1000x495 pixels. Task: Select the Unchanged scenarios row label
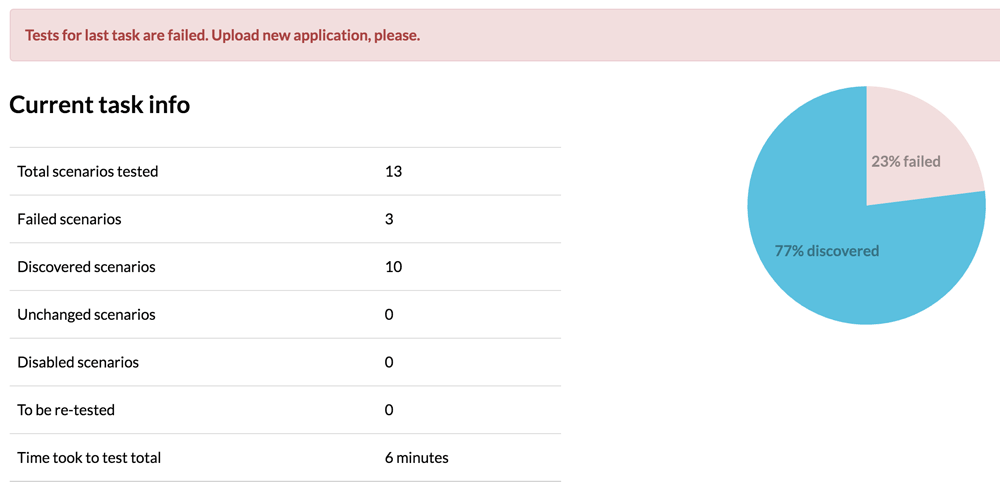click(x=86, y=315)
